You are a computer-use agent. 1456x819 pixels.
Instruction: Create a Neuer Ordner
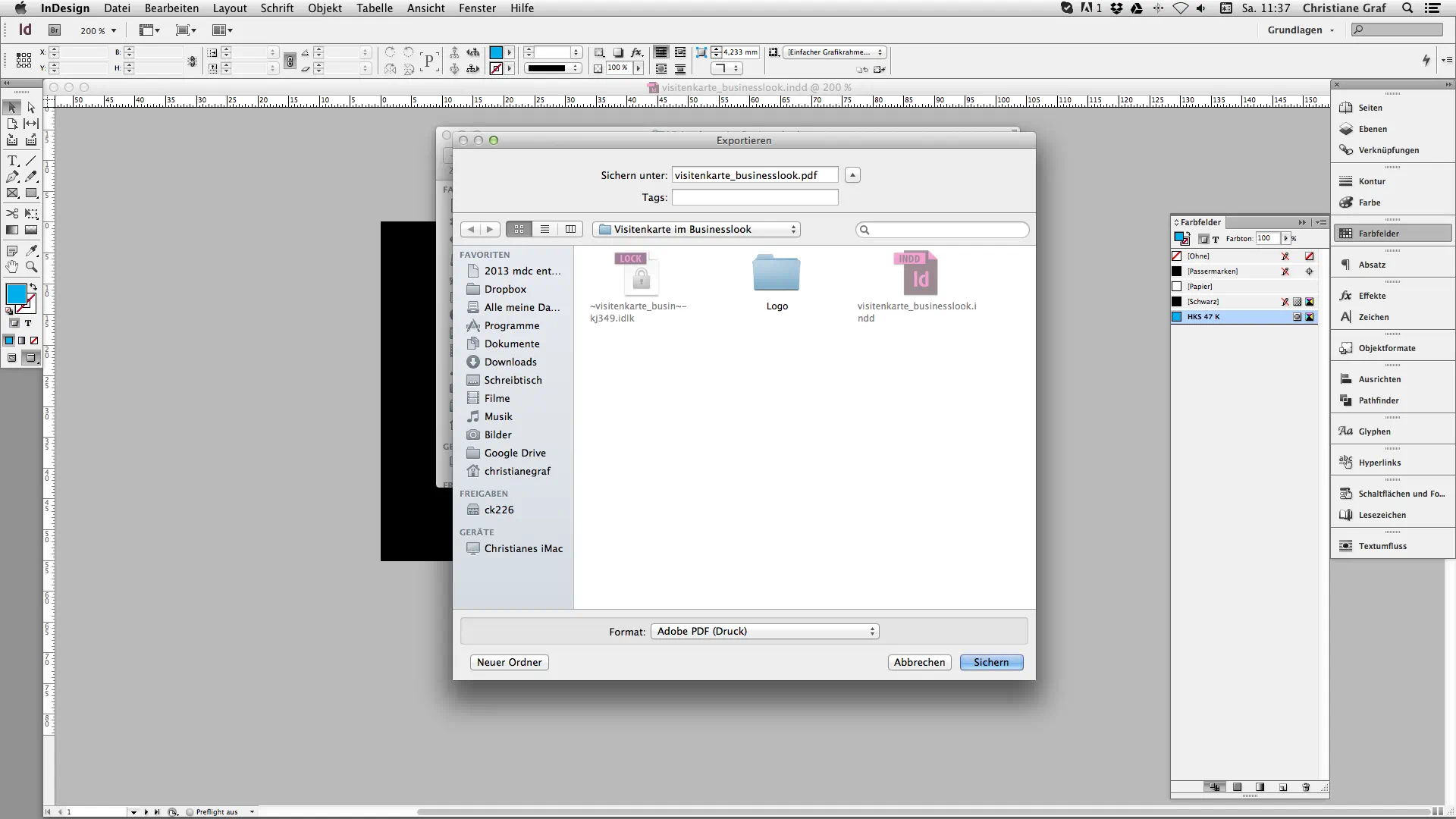coord(508,662)
